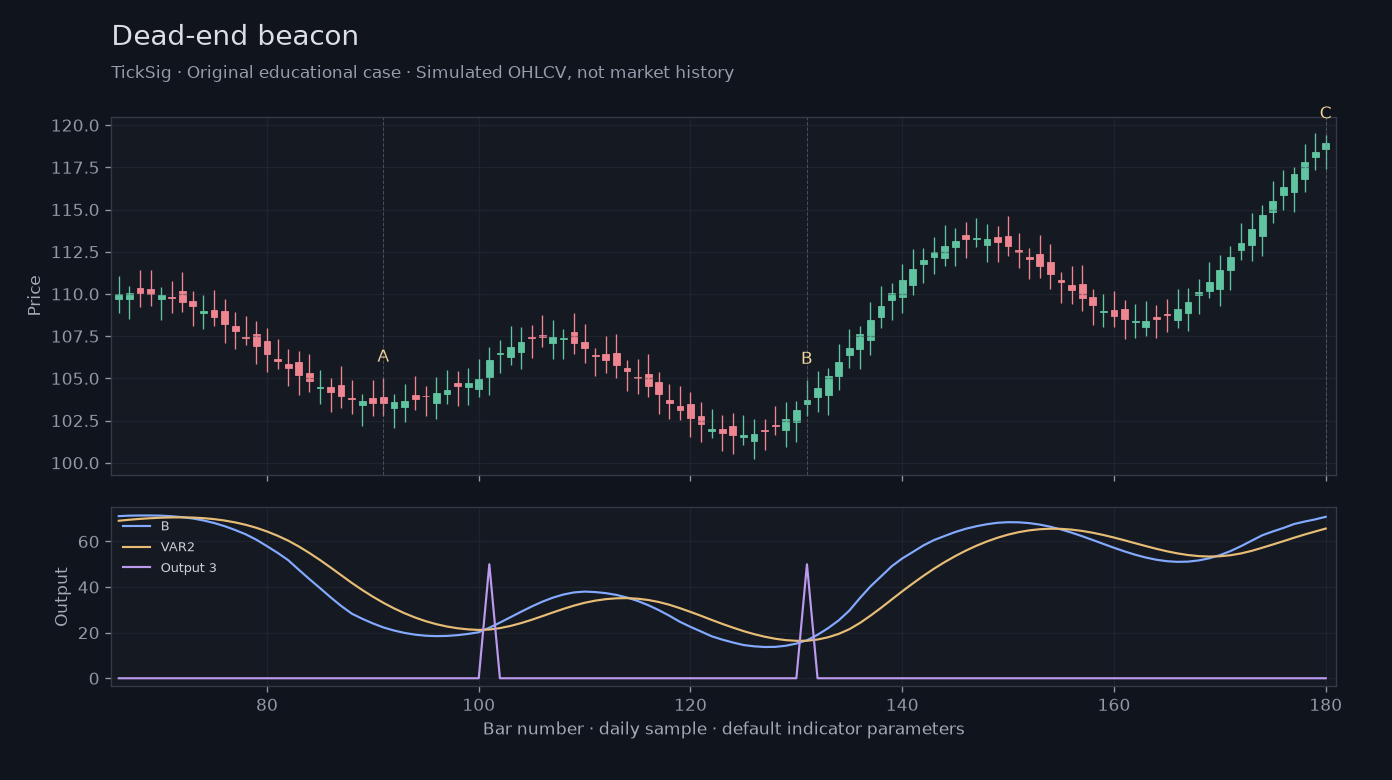Click the blue line swatch beside 'B'
This screenshot has height=780, width=1392.
[136, 526]
